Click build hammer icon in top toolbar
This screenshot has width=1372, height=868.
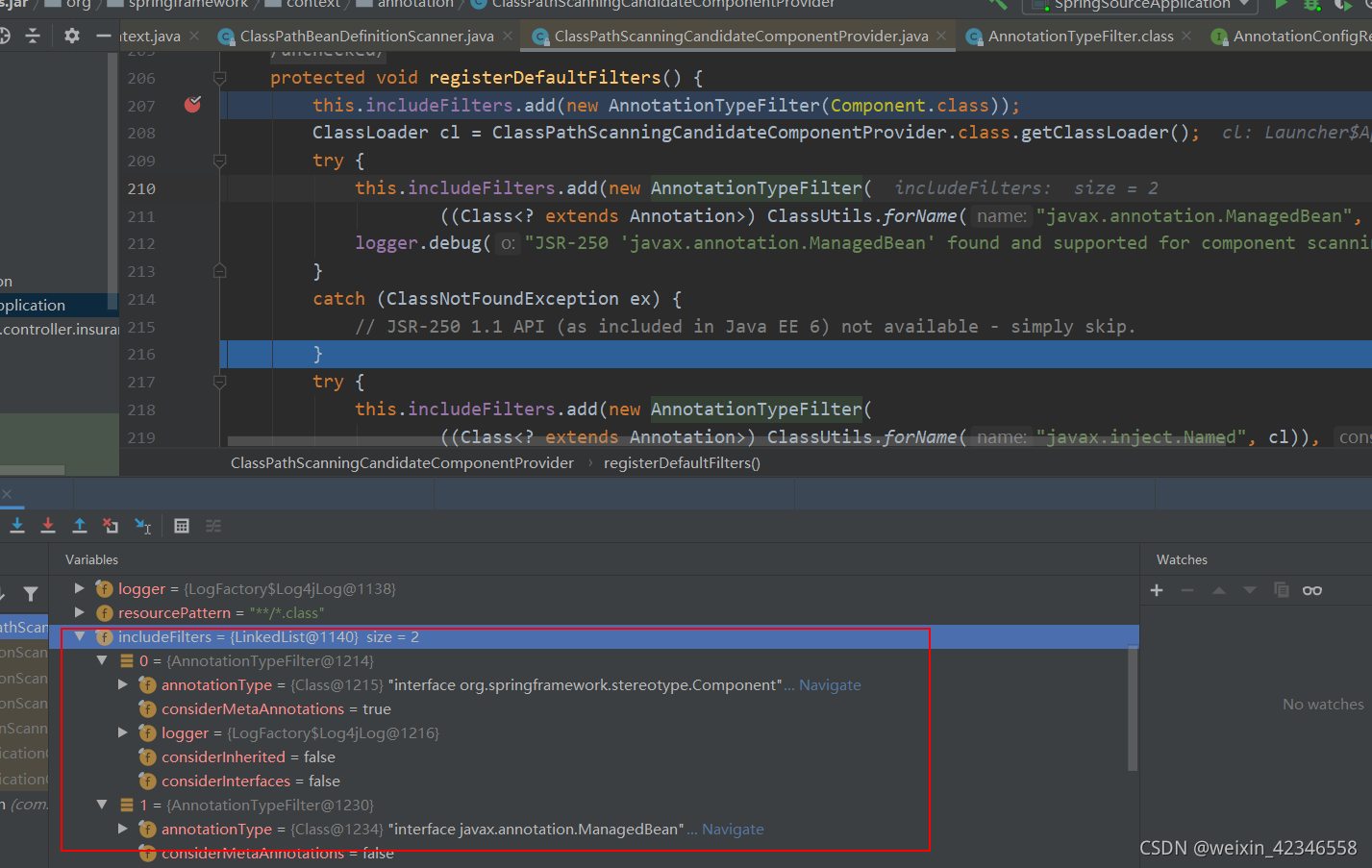point(998,5)
